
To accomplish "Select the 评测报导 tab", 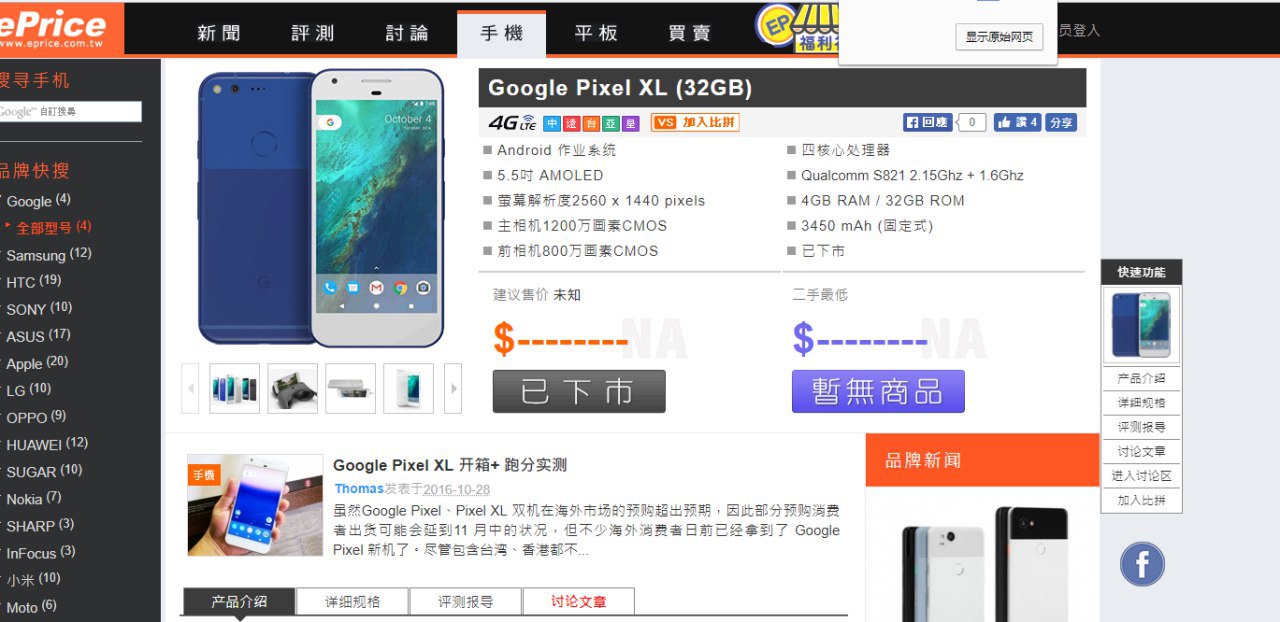I will (466, 602).
